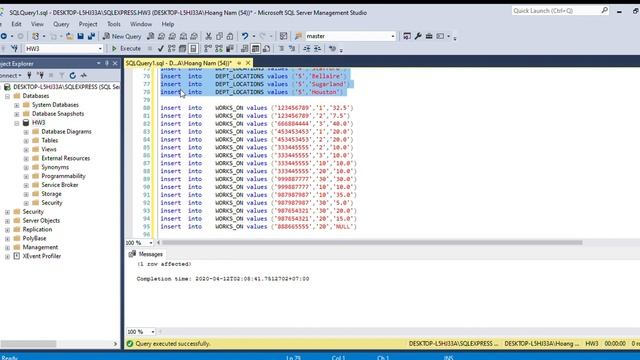Screen dimensions: 640x360
Task: Click the Save All icon
Action: [91, 36]
